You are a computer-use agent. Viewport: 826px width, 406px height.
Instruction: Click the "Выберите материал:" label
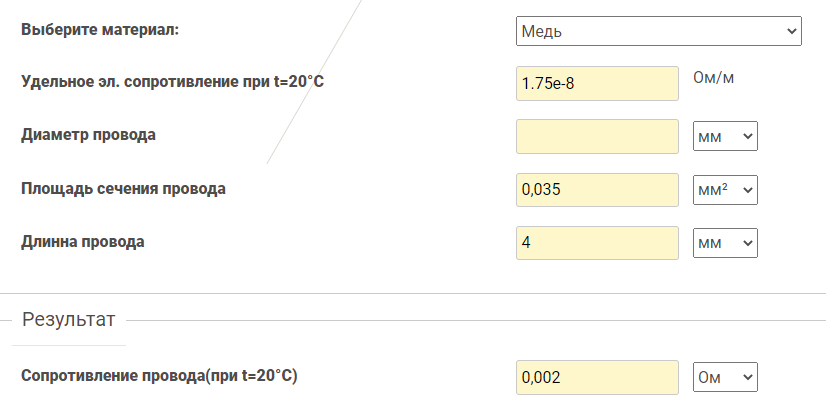(x=100, y=29)
